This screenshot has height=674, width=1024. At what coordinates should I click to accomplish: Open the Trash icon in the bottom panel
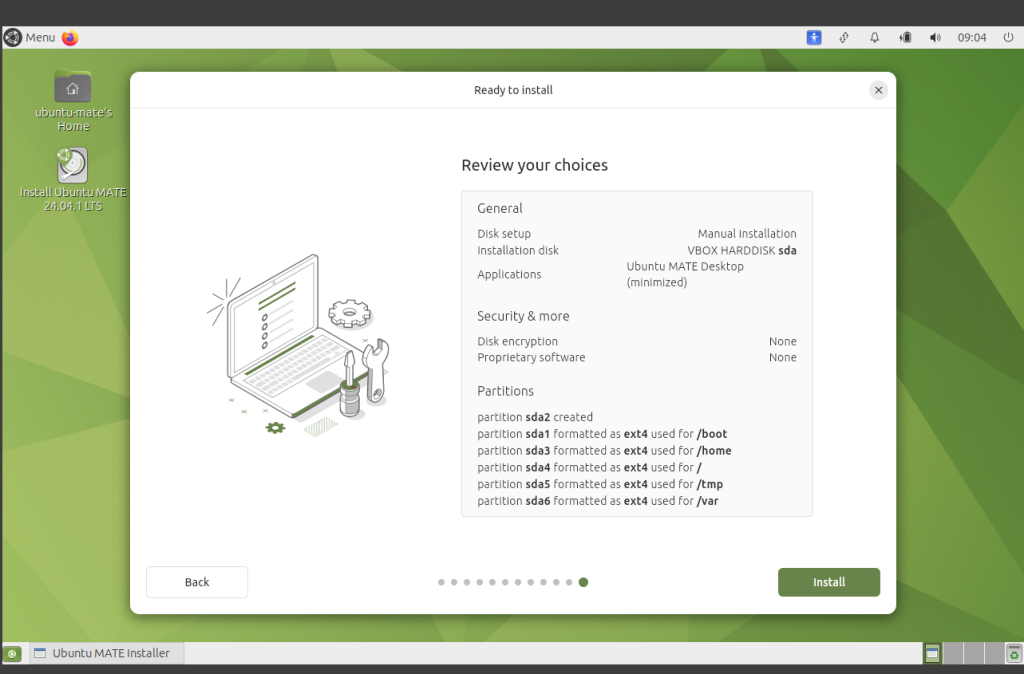coord(1012,654)
